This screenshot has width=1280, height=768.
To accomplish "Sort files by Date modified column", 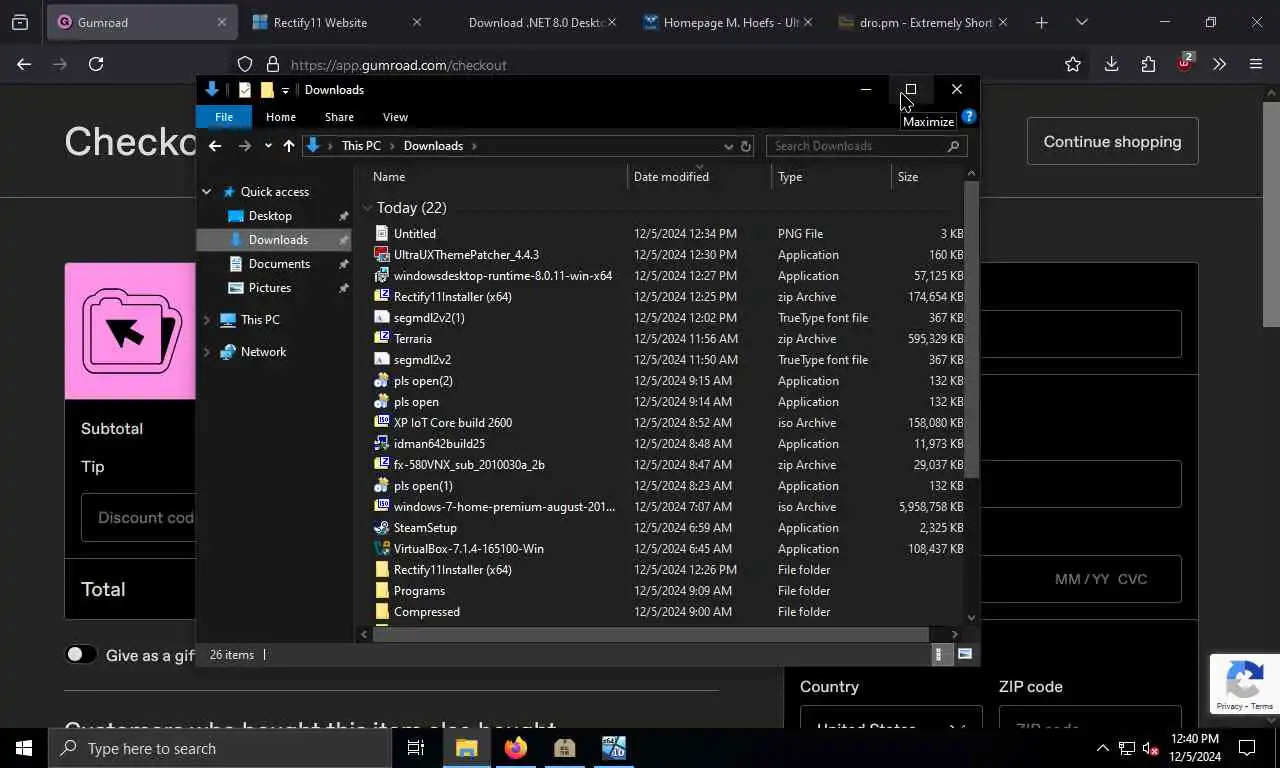I will click(x=671, y=177).
